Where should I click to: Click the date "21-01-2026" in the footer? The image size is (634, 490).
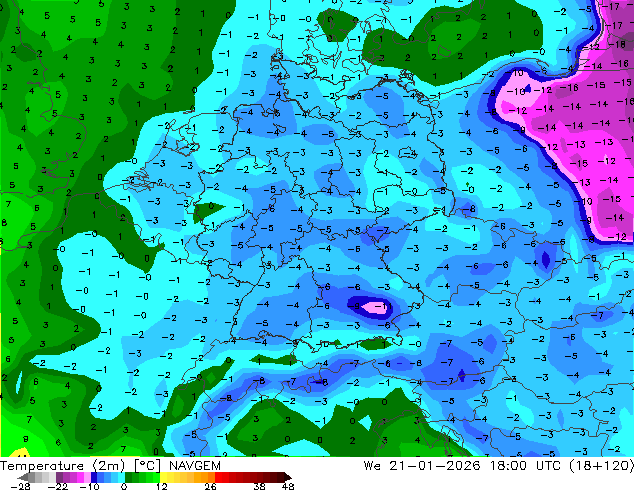tap(435, 466)
